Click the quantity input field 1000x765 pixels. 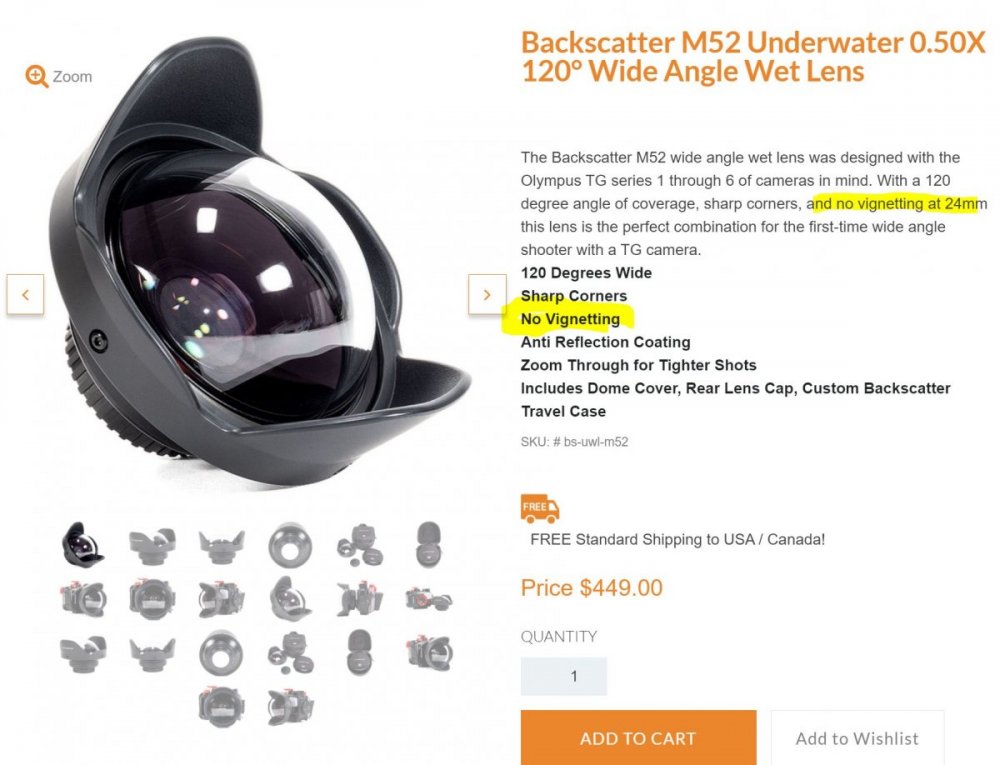(564, 676)
